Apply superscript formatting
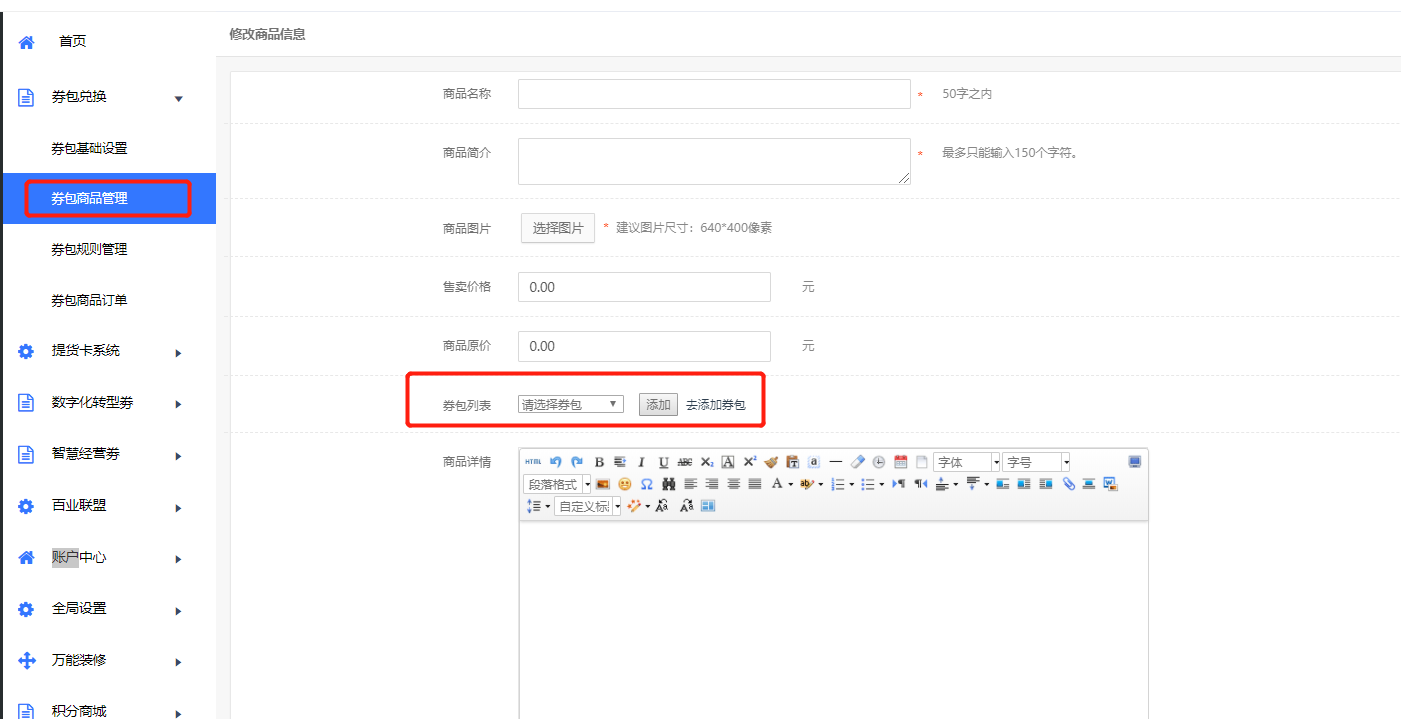 coord(750,462)
